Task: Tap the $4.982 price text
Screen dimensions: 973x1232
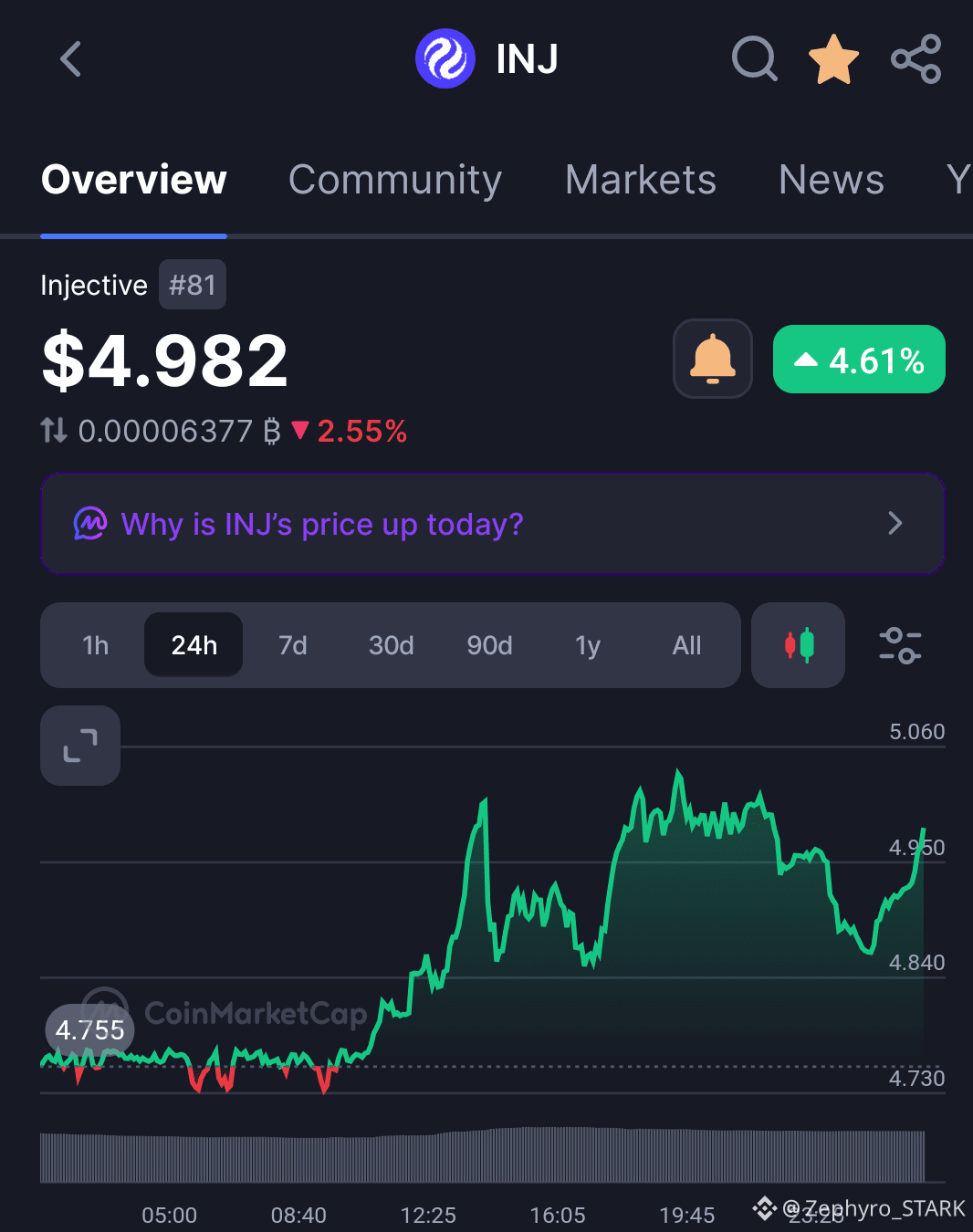Action: pos(165,360)
